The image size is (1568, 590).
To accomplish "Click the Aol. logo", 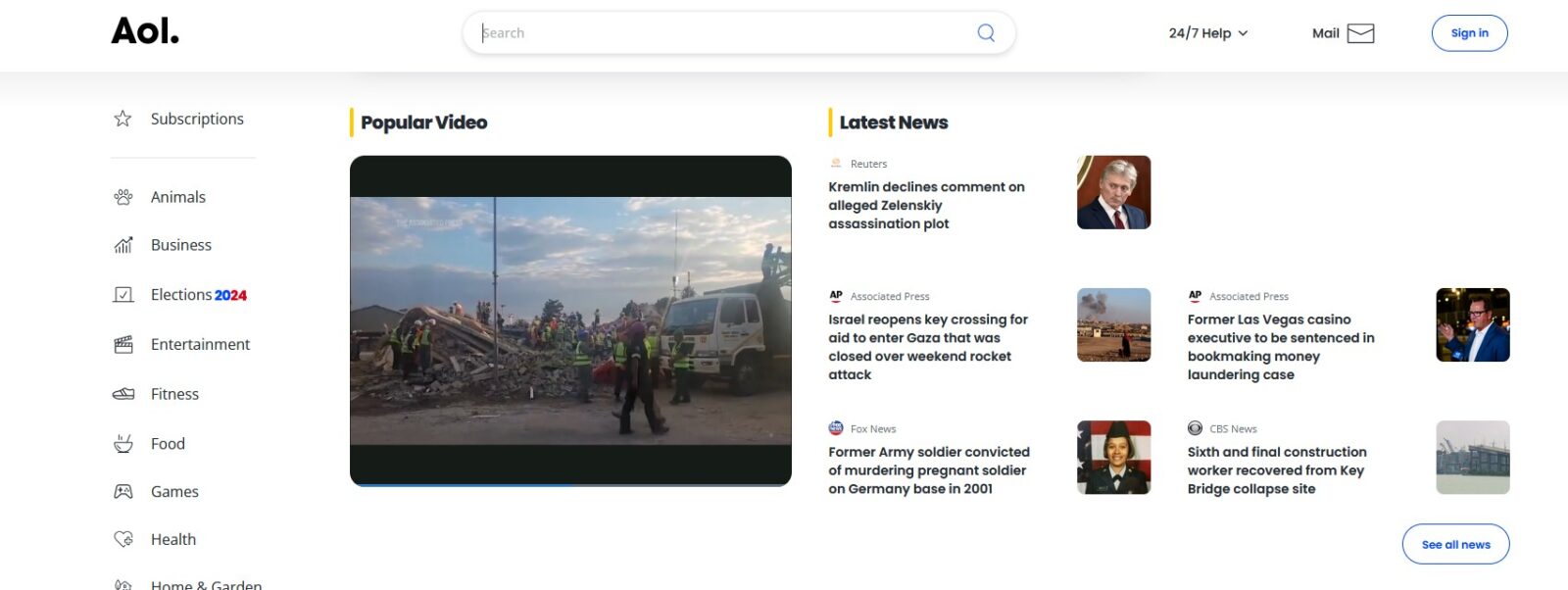I will tap(145, 31).
